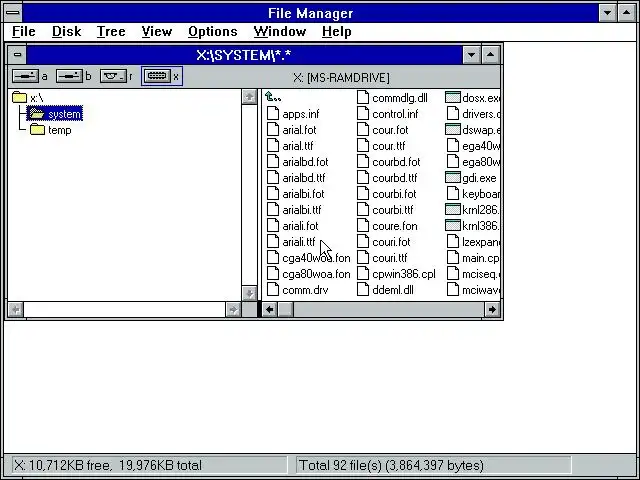This screenshot has width=640, height=480.
Task: Select RAM drive x icon
Action: tap(157, 76)
